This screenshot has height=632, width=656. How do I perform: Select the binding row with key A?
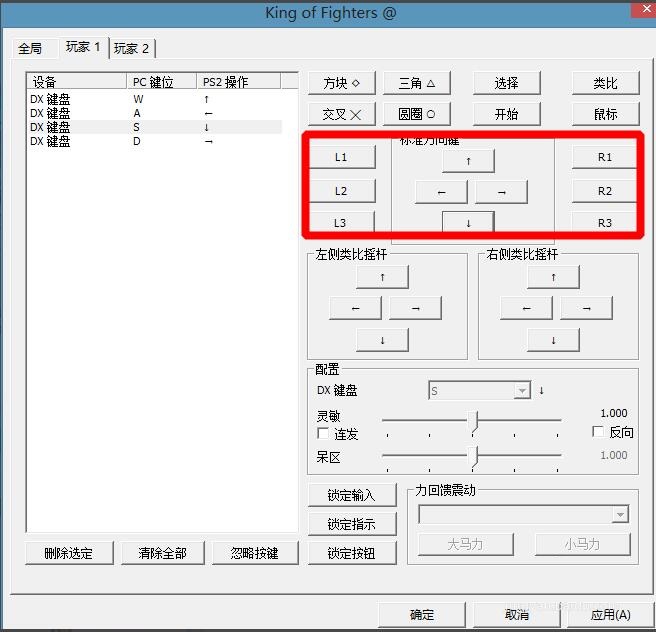click(x=155, y=113)
